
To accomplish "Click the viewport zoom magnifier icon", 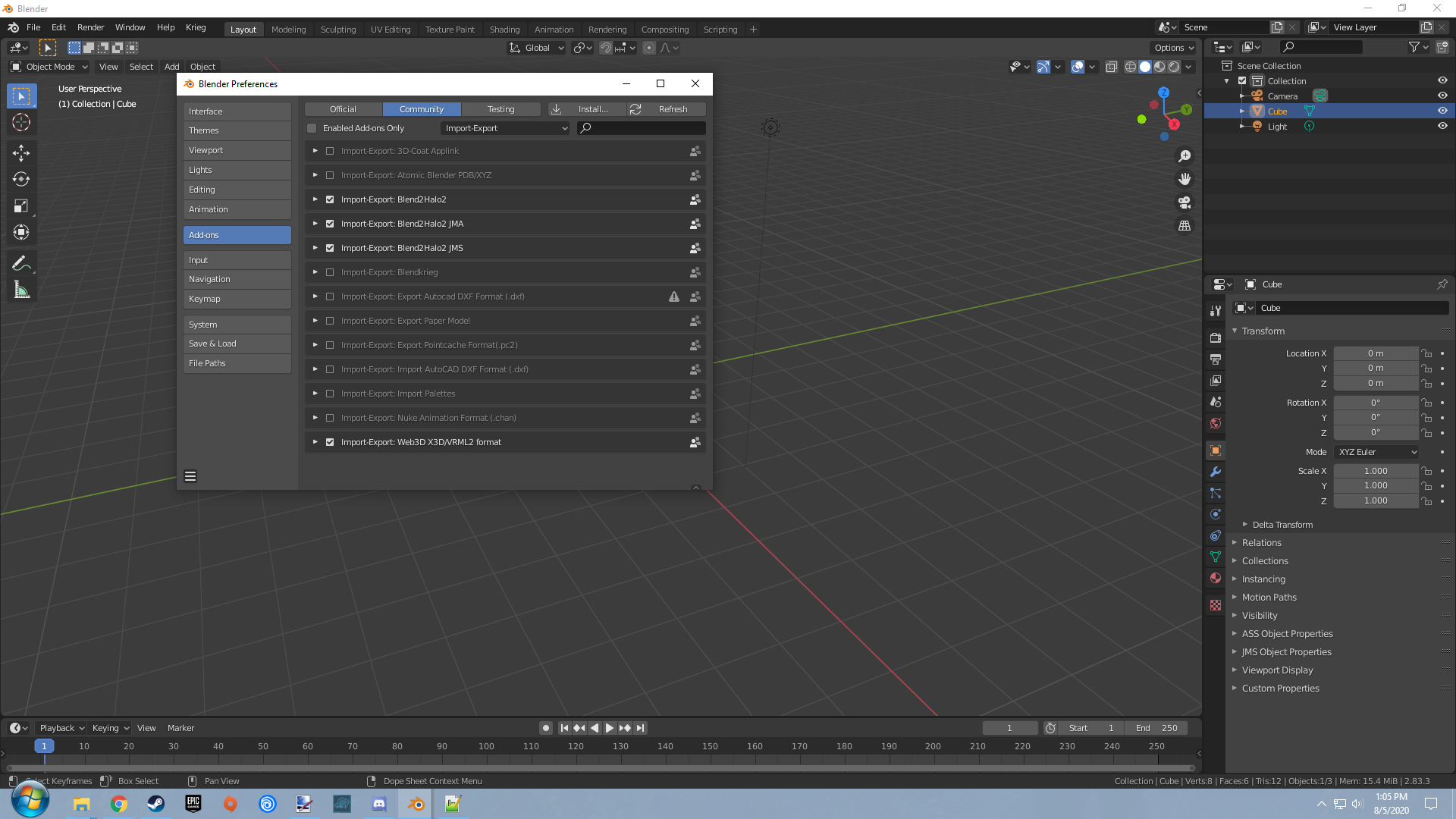I will (x=1185, y=156).
